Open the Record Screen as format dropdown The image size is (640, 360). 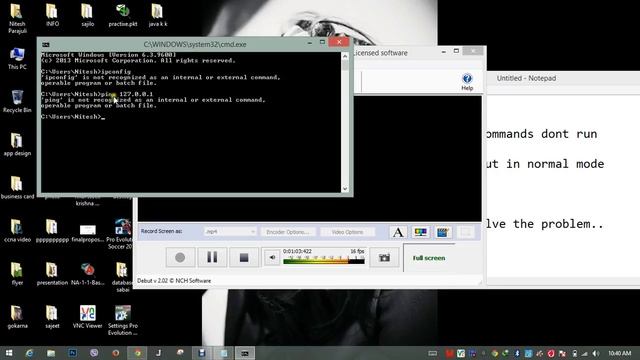coord(230,231)
